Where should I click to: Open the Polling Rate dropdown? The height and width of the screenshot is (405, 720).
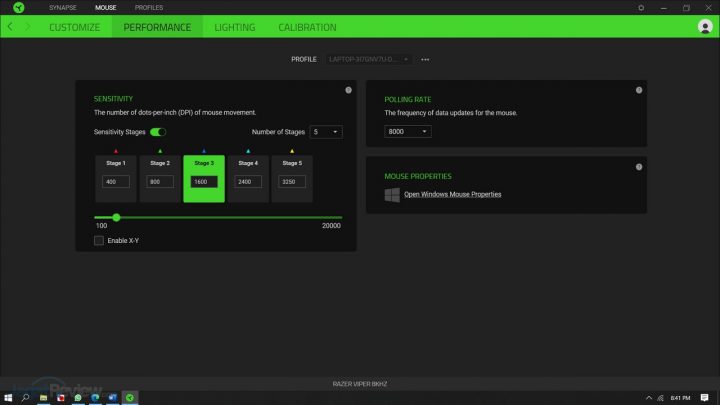[x=408, y=131]
